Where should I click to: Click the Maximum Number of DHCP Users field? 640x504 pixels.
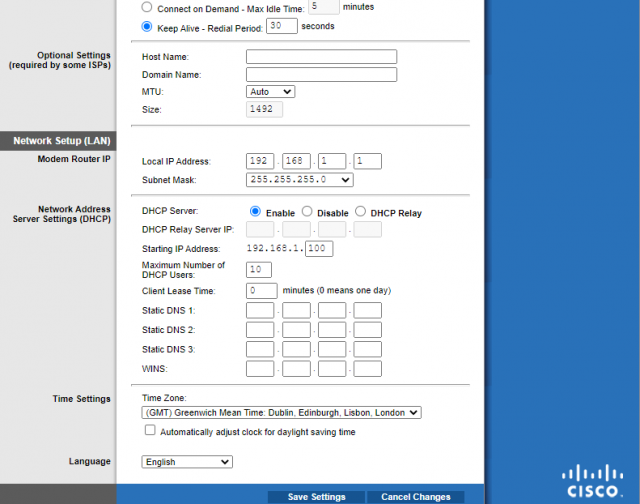(259, 269)
